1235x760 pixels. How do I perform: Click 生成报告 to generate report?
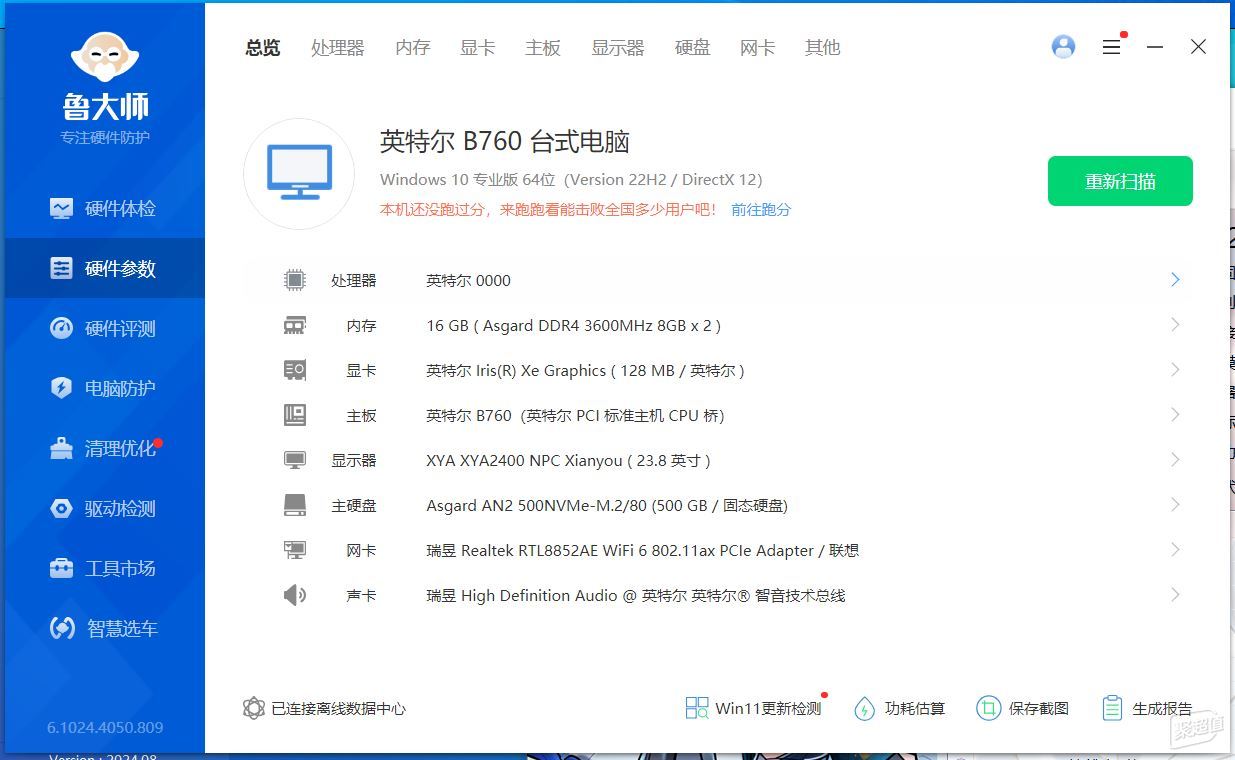click(x=1147, y=708)
